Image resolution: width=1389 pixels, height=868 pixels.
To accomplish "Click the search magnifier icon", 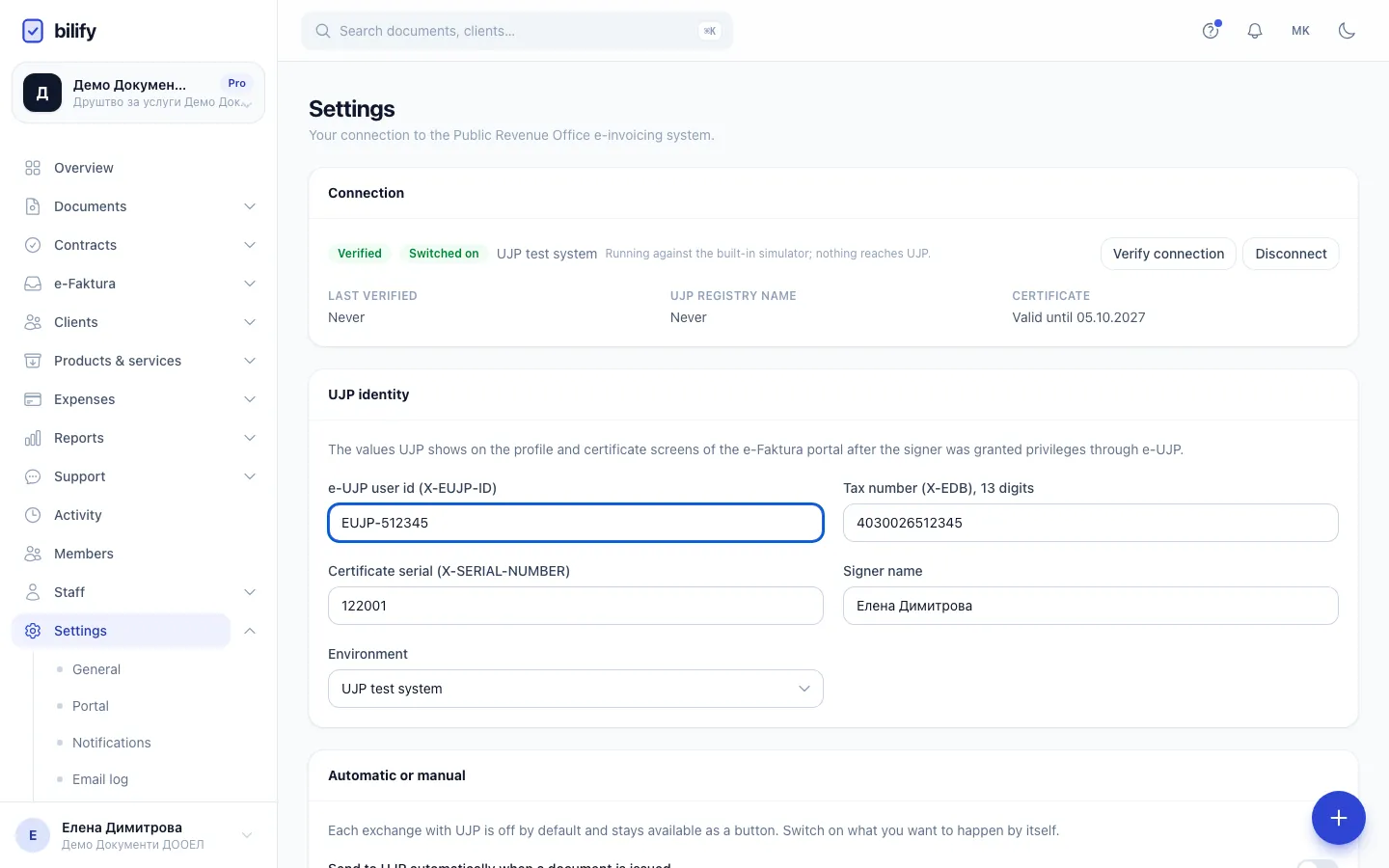I will tap(323, 31).
